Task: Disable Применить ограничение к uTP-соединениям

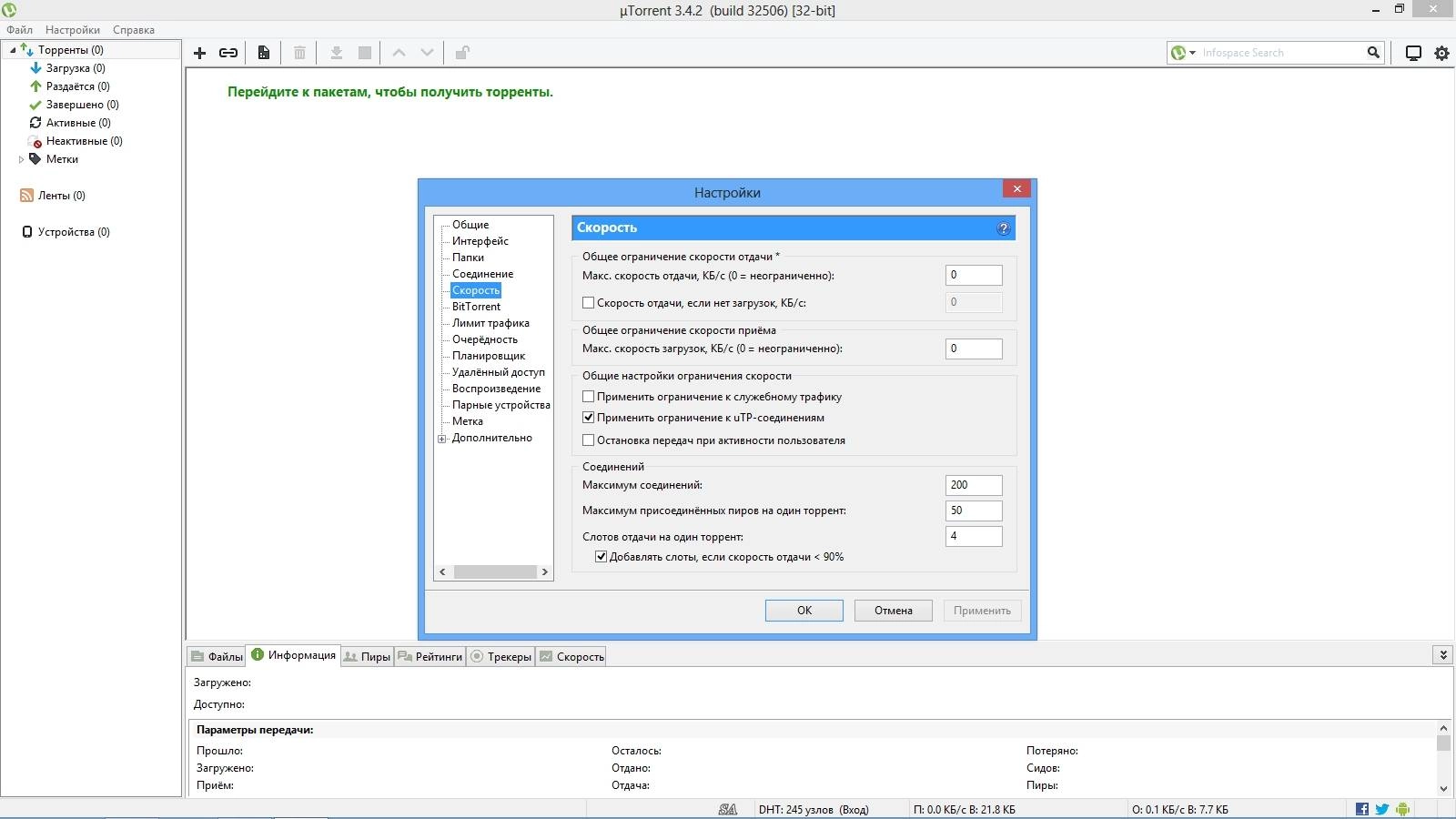Action: pyautogui.click(x=589, y=418)
